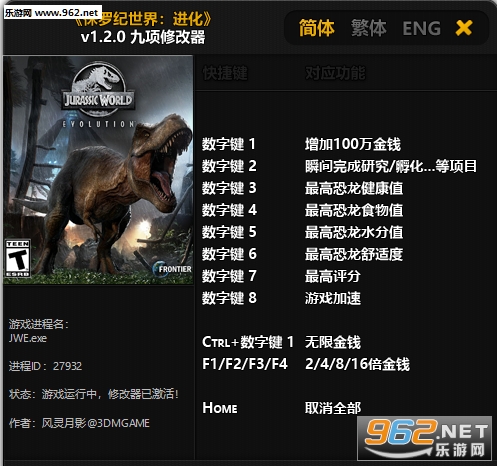
Task: Click the Jurassic World T-rex emblem
Action: tap(98, 88)
